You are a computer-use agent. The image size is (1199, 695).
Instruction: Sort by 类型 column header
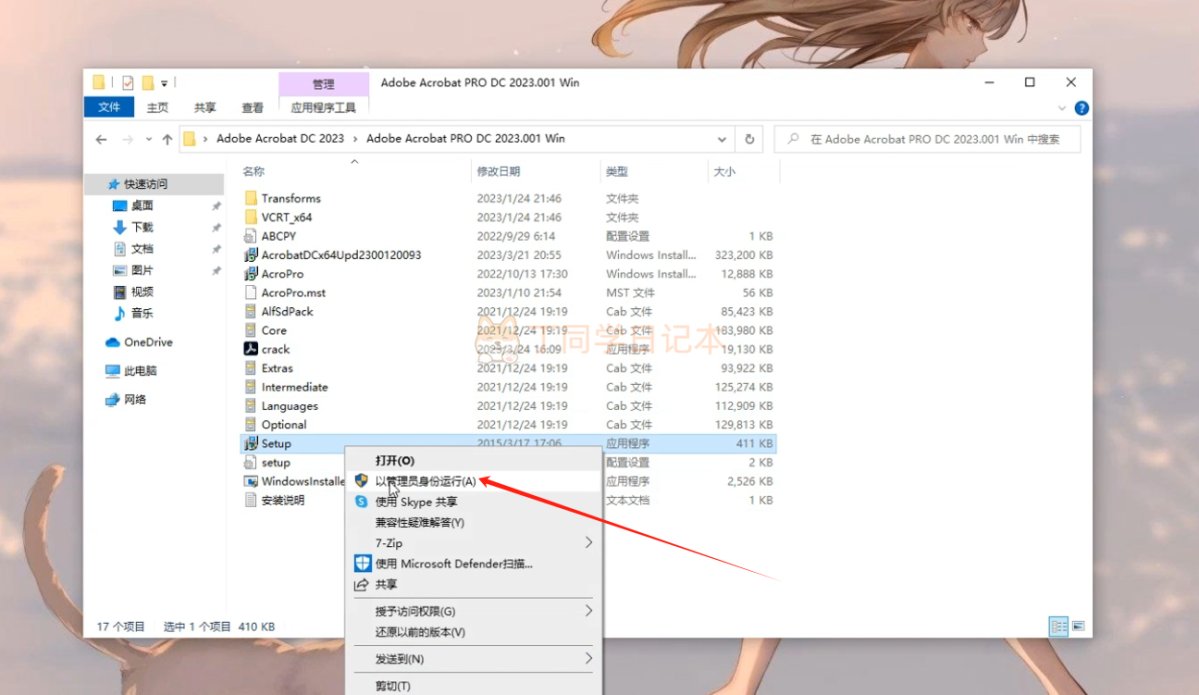pos(617,171)
